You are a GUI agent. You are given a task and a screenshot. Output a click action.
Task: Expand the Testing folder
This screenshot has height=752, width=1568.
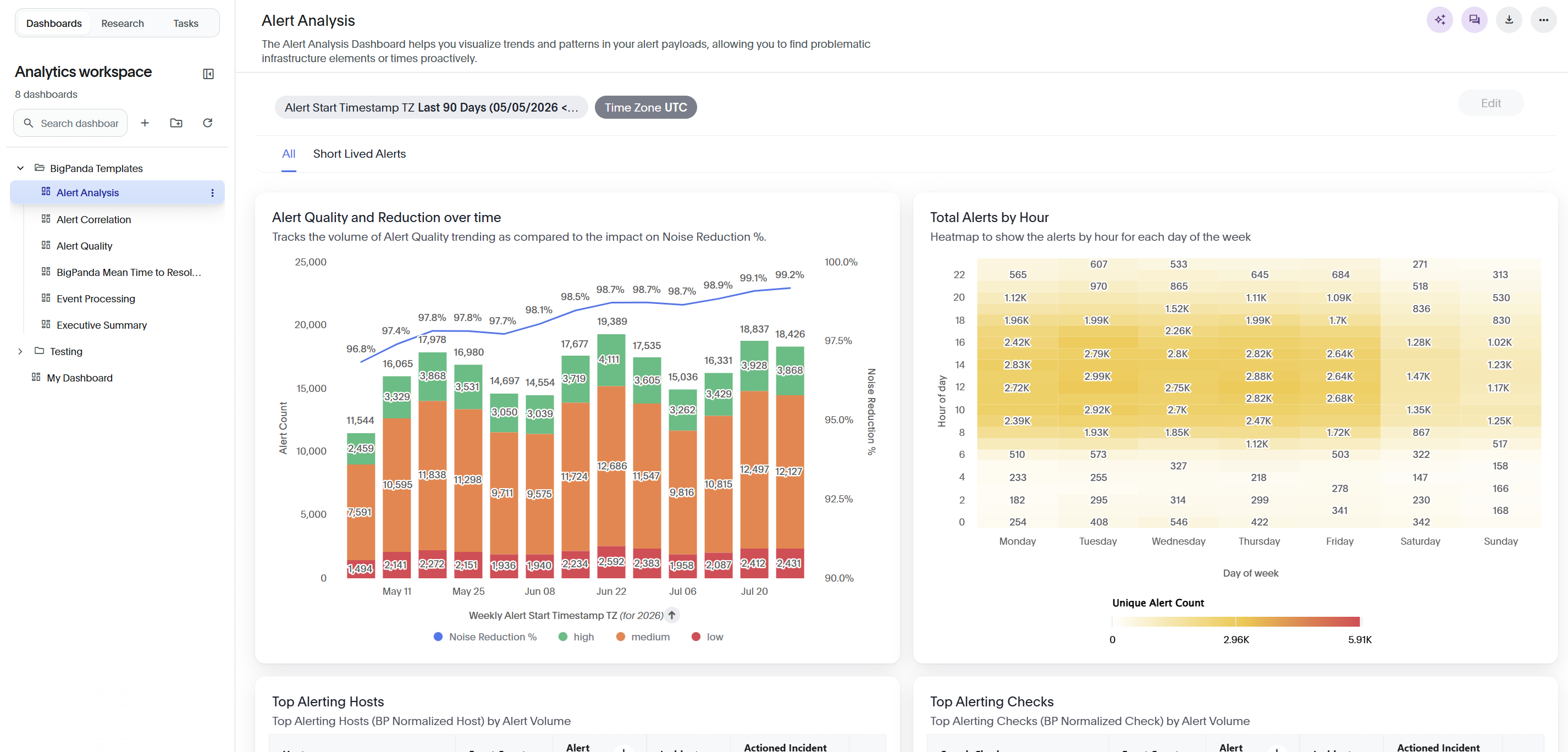coord(20,351)
